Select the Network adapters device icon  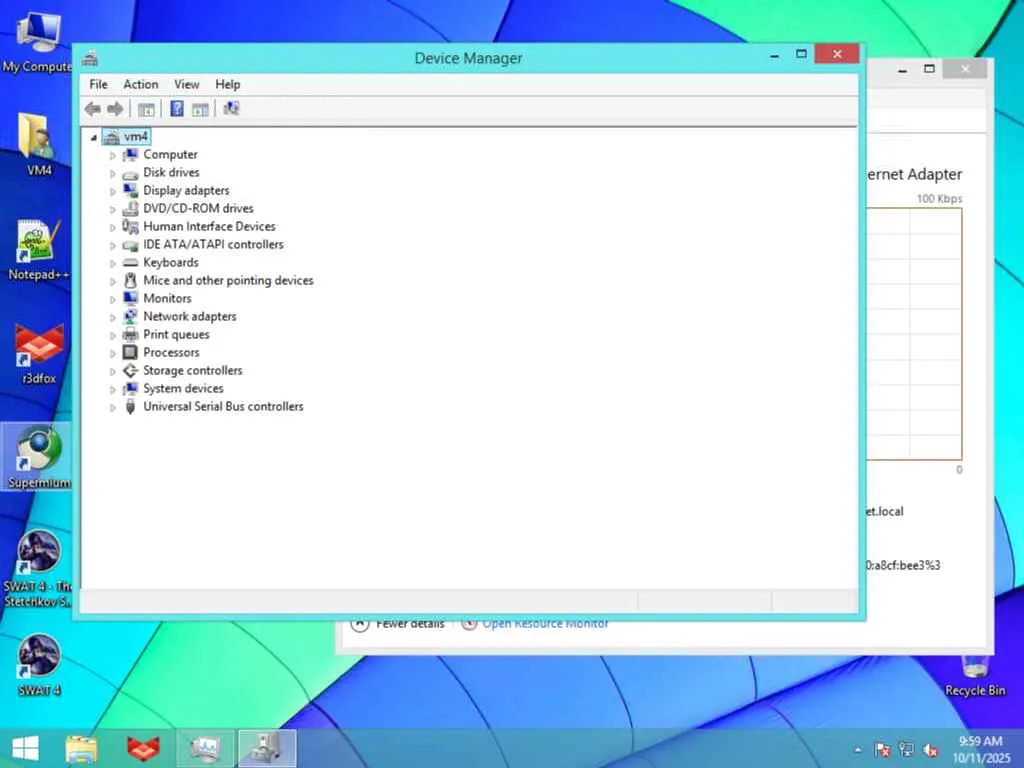(x=131, y=317)
